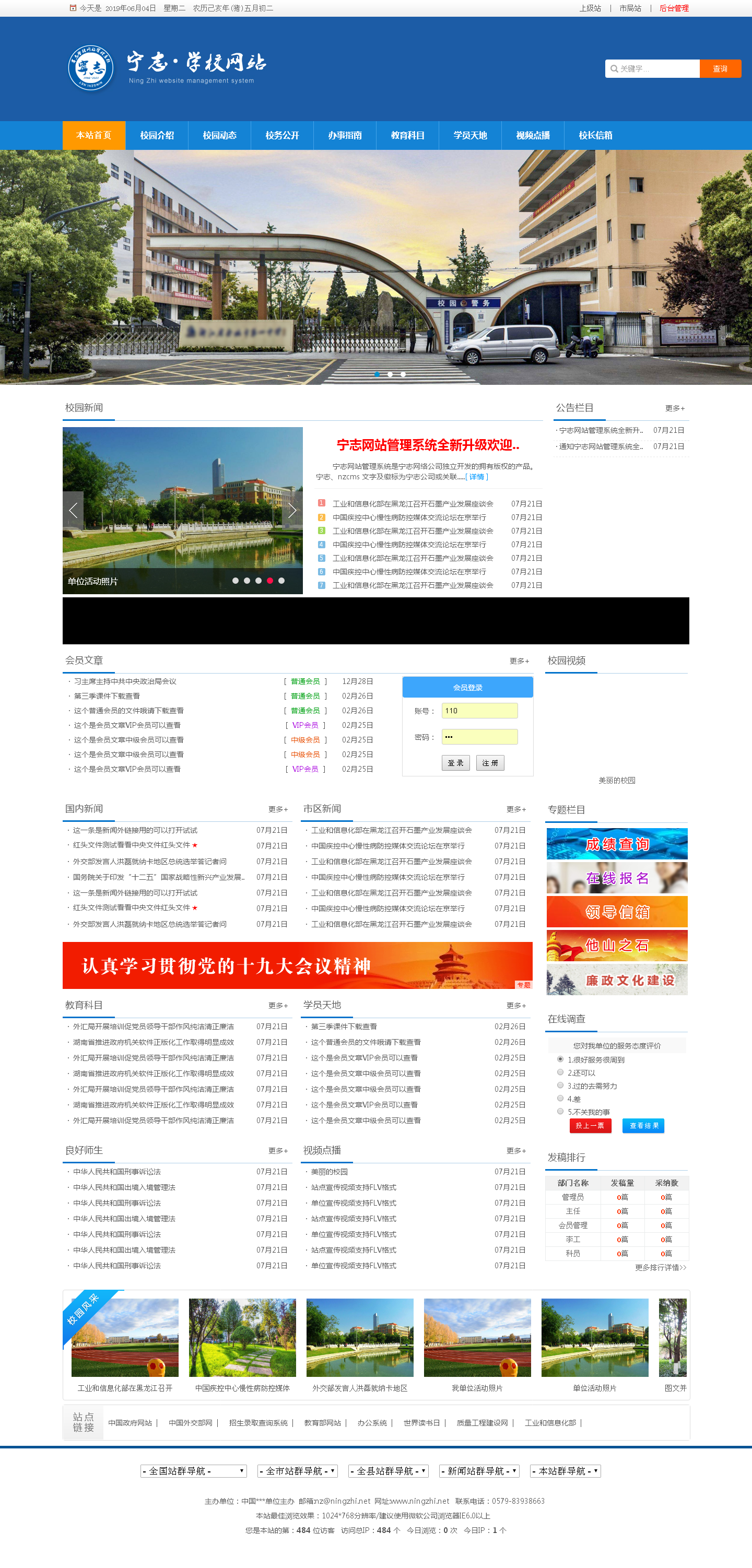Select survey option 2.还可以
The height and width of the screenshot is (1568, 752).
(560, 1072)
